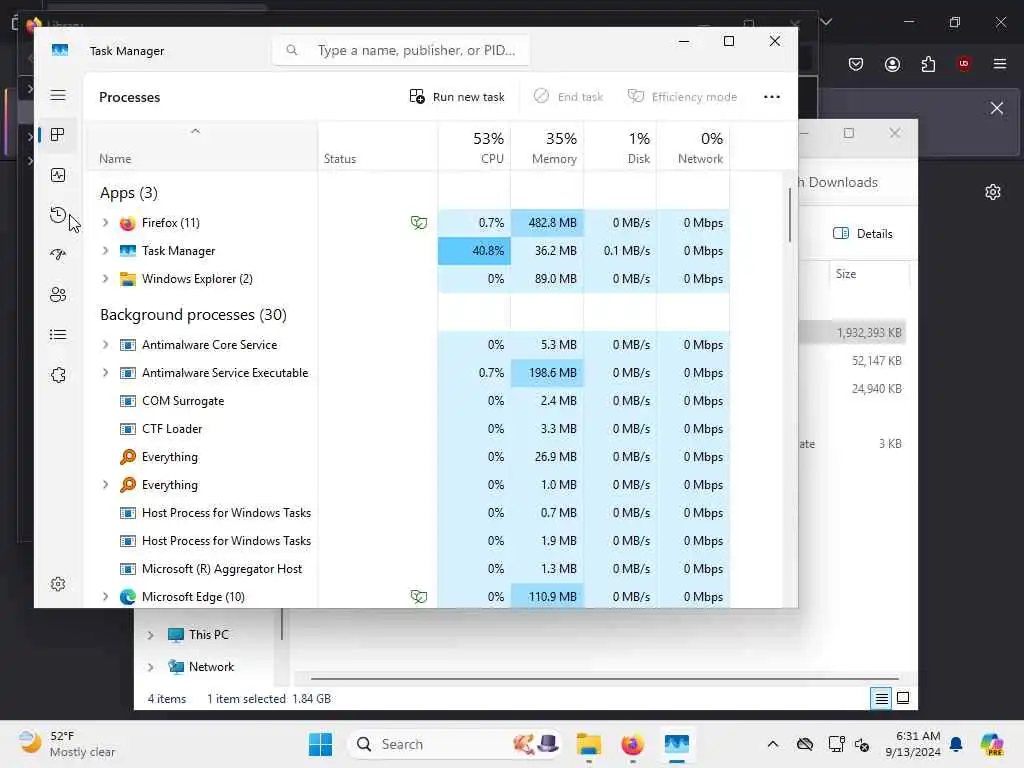
Task: Select 1,932,393 KB file row in Explorer
Action: tap(852, 333)
